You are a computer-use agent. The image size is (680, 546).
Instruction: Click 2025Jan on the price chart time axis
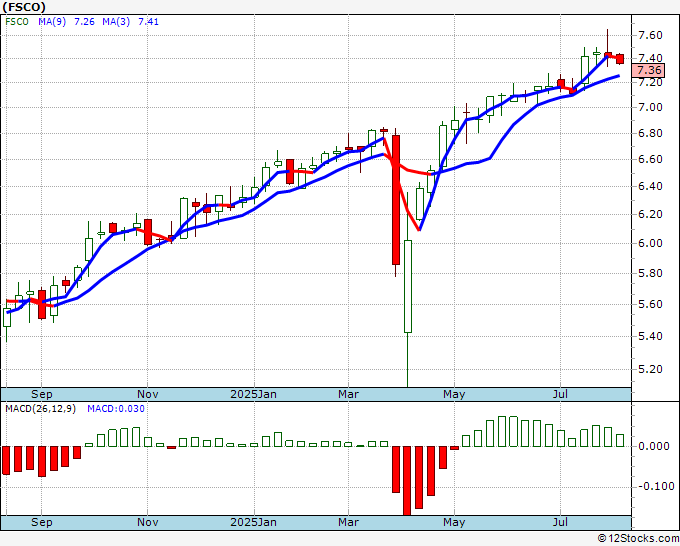pos(253,394)
